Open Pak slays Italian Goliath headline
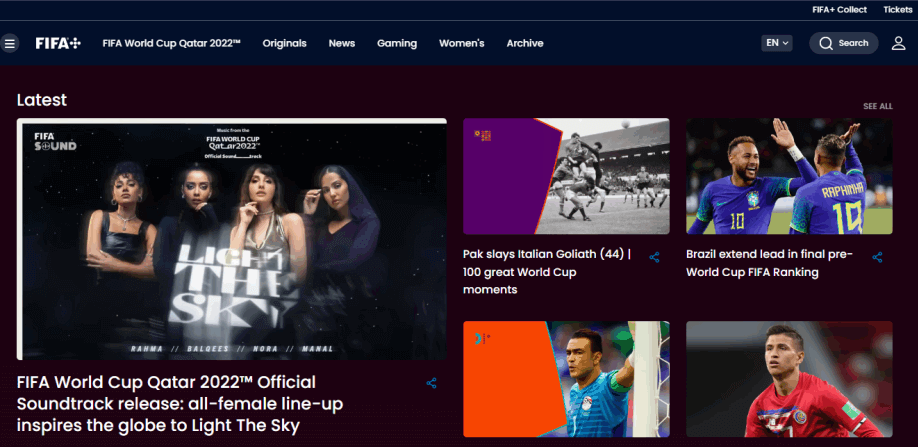 (x=547, y=272)
